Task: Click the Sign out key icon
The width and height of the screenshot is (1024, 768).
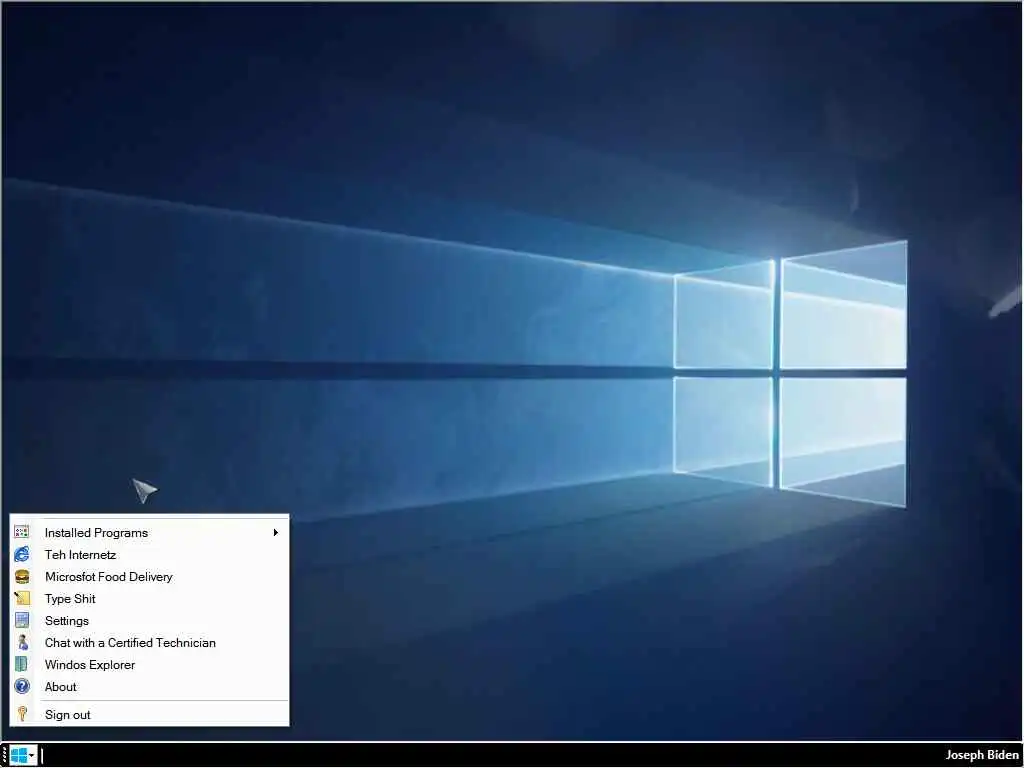Action: (22, 714)
